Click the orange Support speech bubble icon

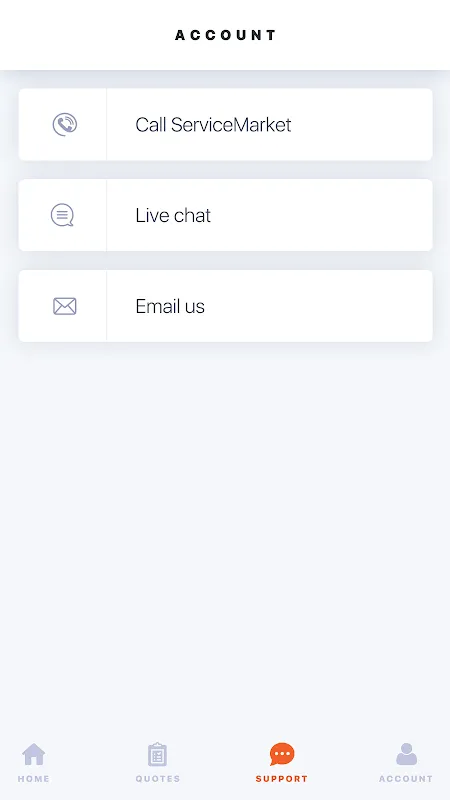[x=282, y=754]
